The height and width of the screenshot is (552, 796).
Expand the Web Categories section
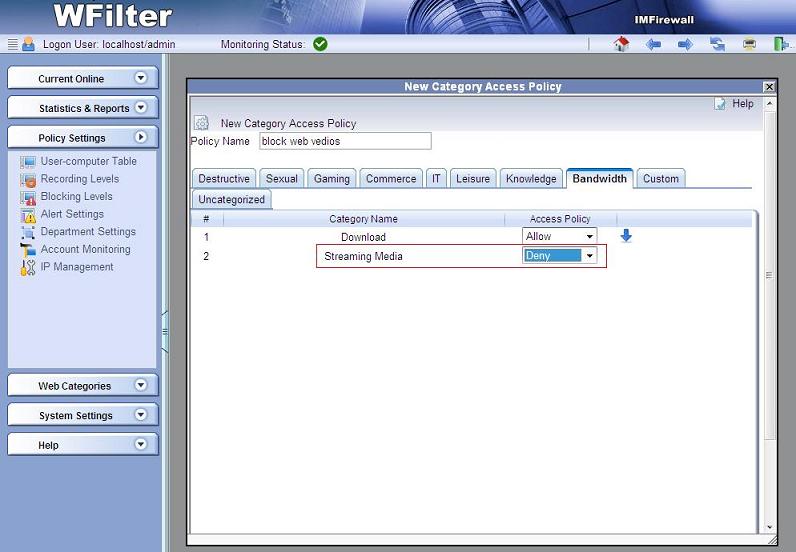tap(141, 385)
